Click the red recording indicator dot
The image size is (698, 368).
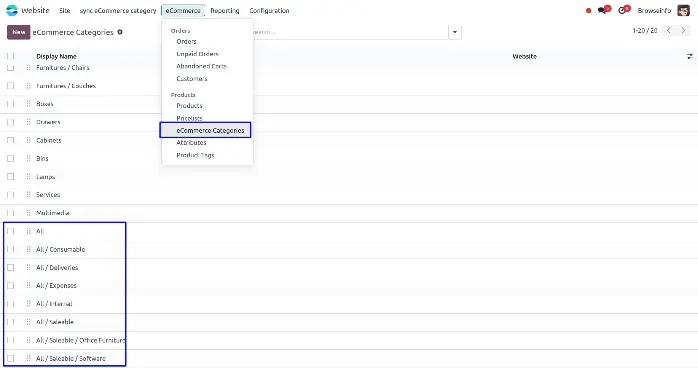pos(588,10)
